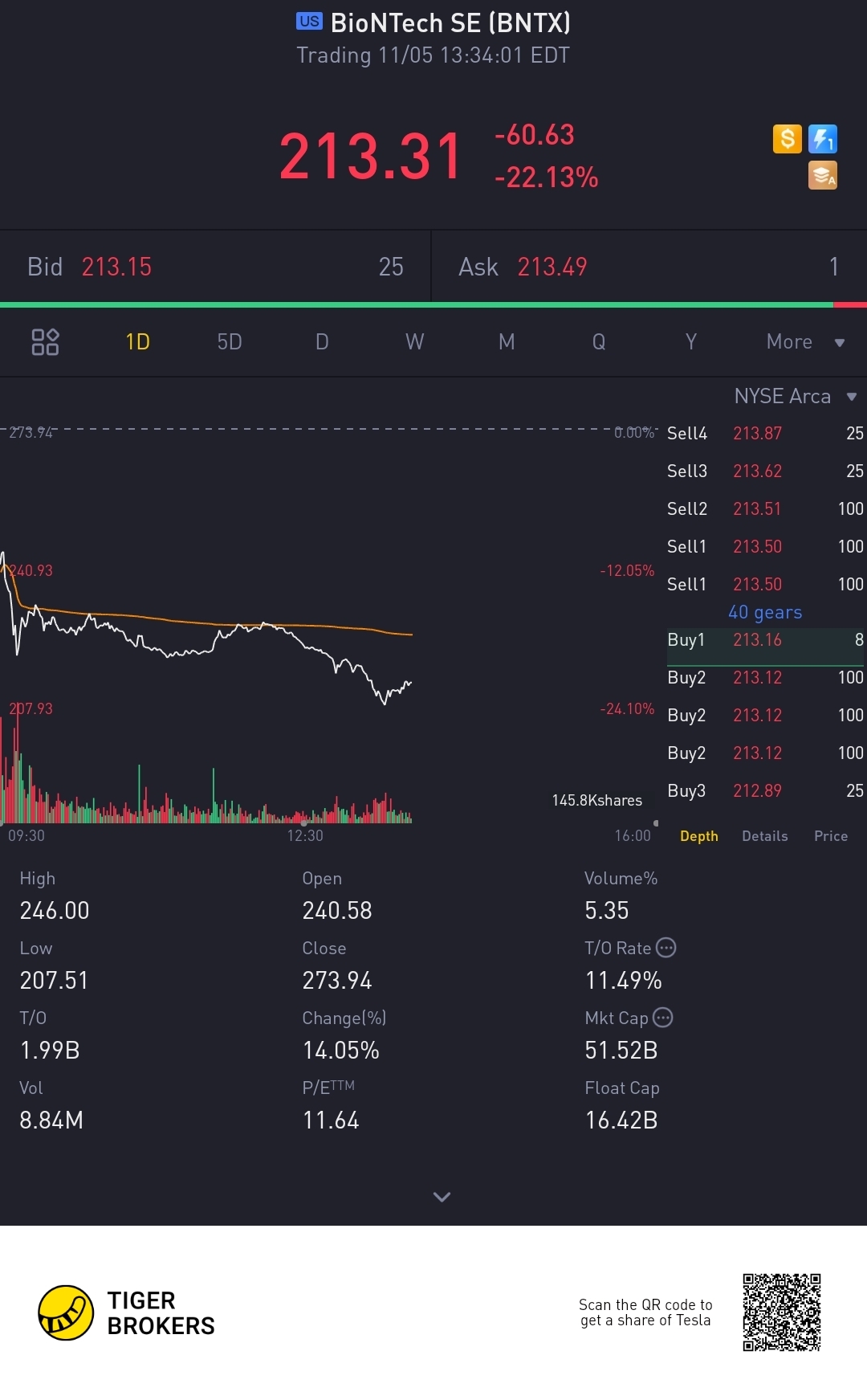
Task: Switch to the Y yearly chart tab
Action: pos(691,342)
